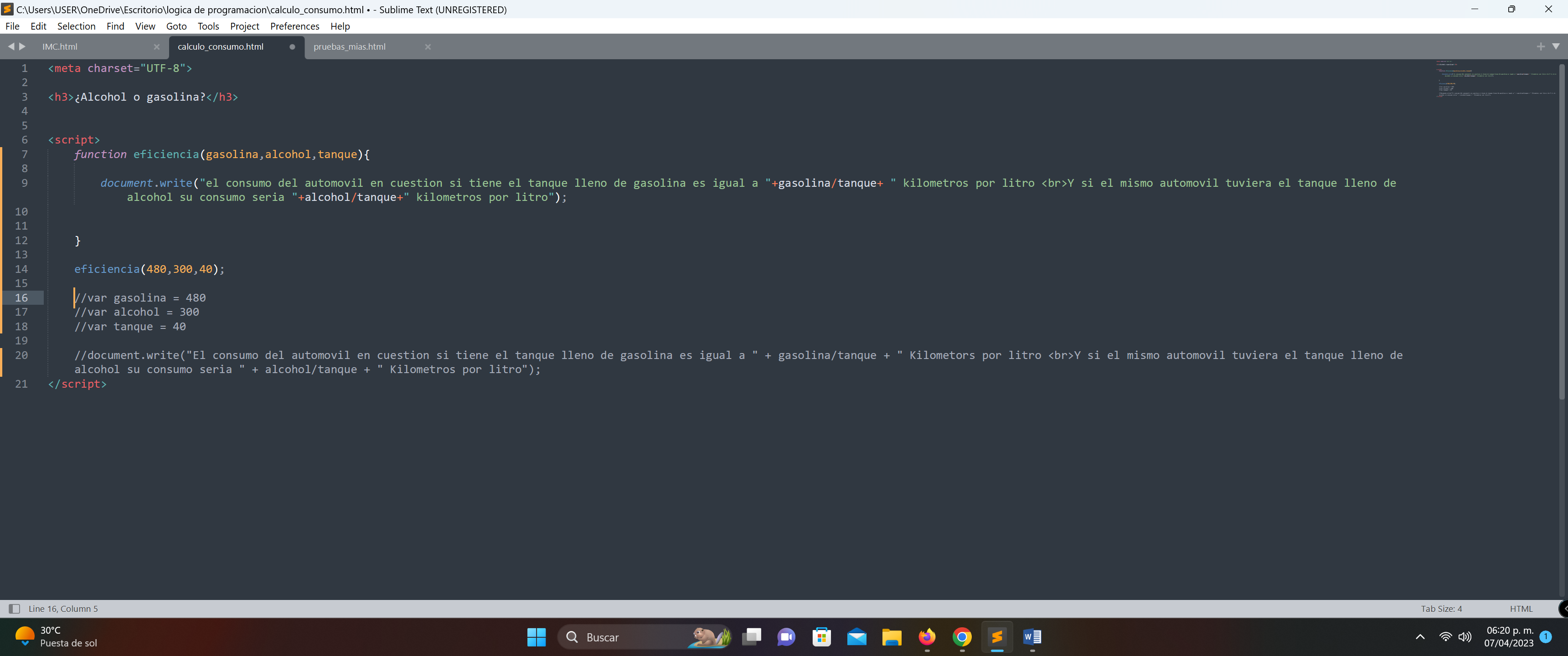
Task: Change the Tab Size: 4 setting
Action: (x=1441, y=609)
